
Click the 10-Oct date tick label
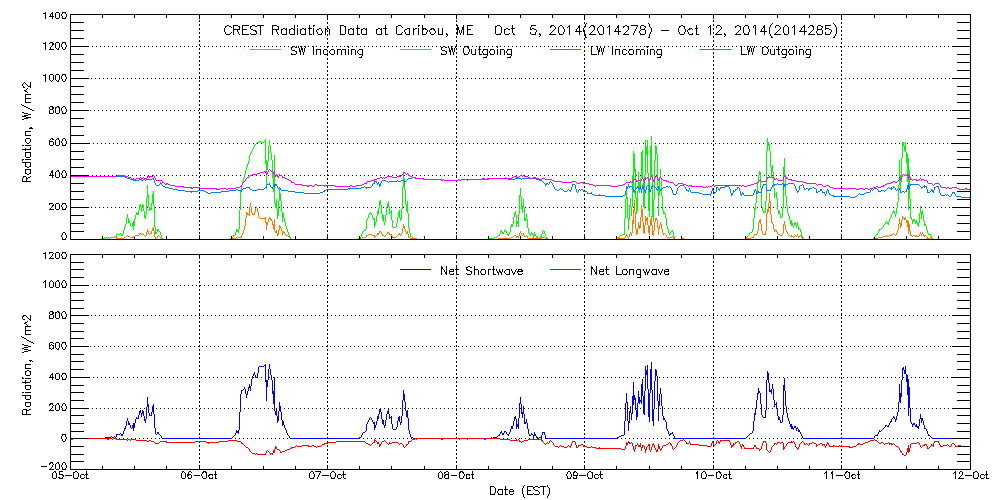pos(713,477)
